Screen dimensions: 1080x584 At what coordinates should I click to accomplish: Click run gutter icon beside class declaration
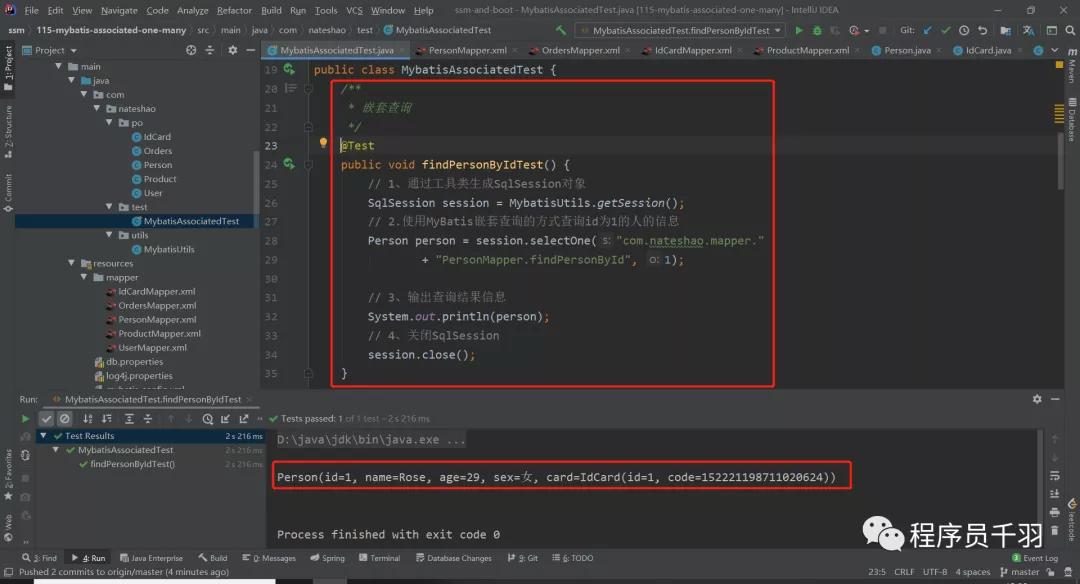pos(289,70)
